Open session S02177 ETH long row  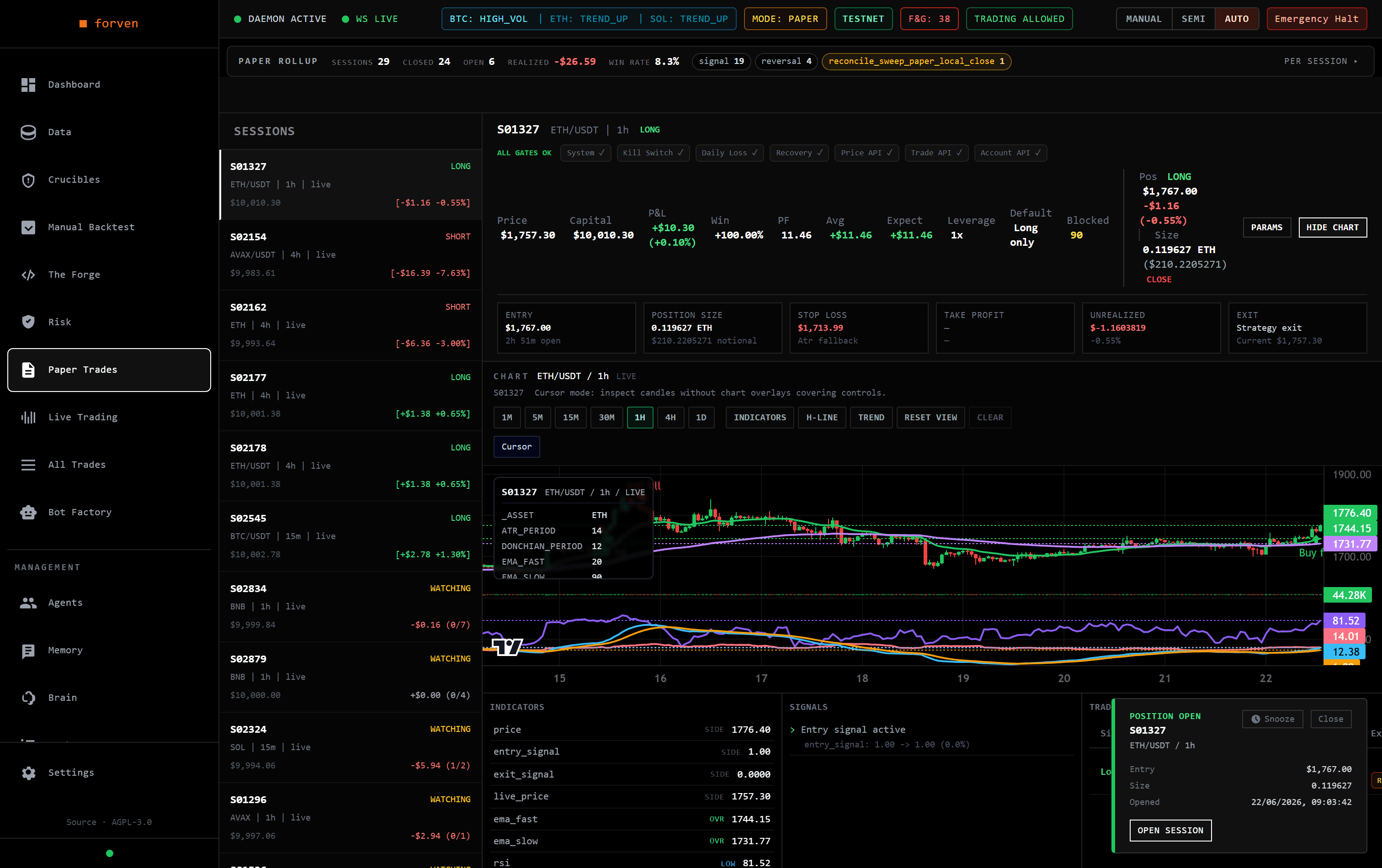coord(350,395)
